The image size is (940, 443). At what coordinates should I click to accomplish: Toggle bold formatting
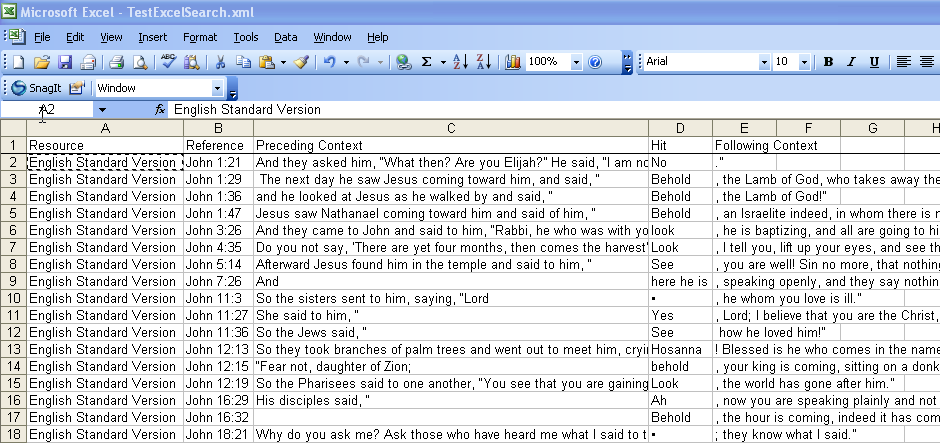pyautogui.click(x=828, y=62)
